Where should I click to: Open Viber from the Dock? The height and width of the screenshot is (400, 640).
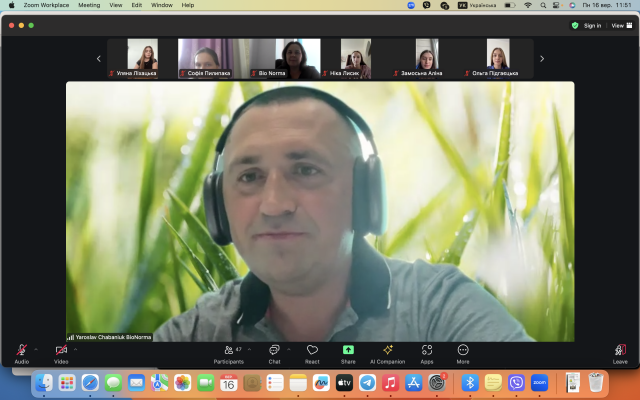tap(516, 383)
